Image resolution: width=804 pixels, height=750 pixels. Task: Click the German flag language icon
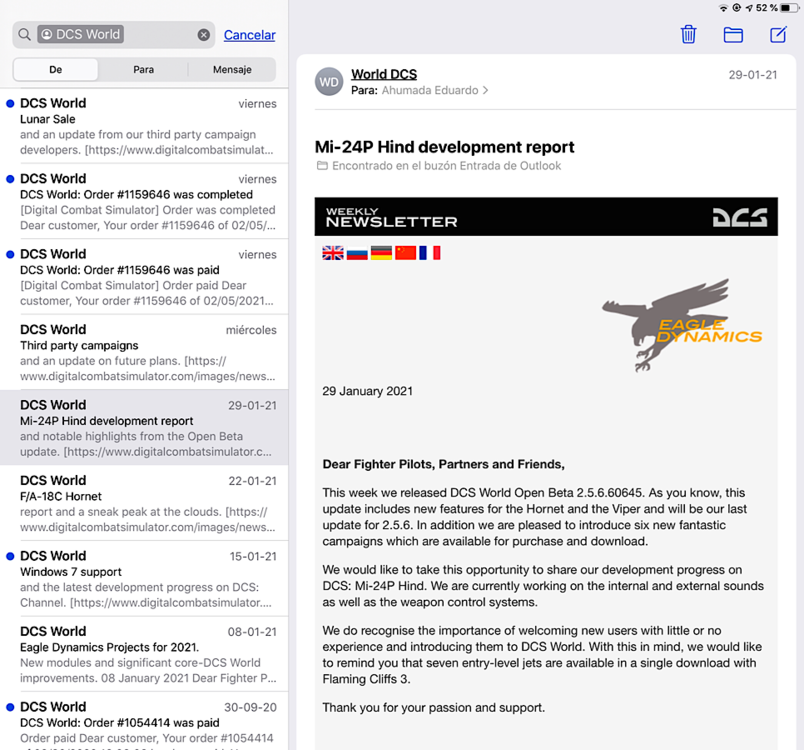point(381,253)
